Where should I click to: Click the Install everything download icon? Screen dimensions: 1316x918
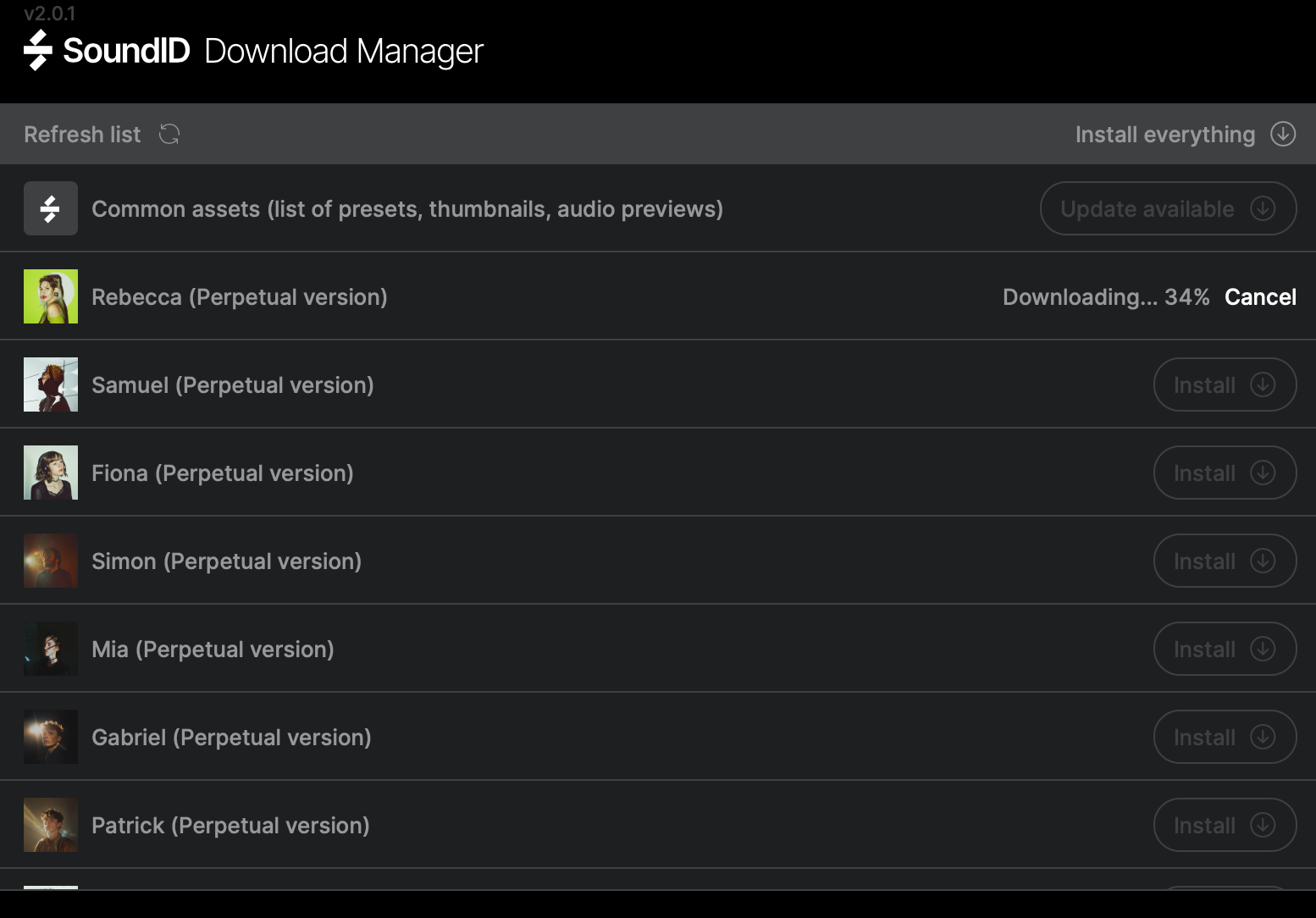1283,134
